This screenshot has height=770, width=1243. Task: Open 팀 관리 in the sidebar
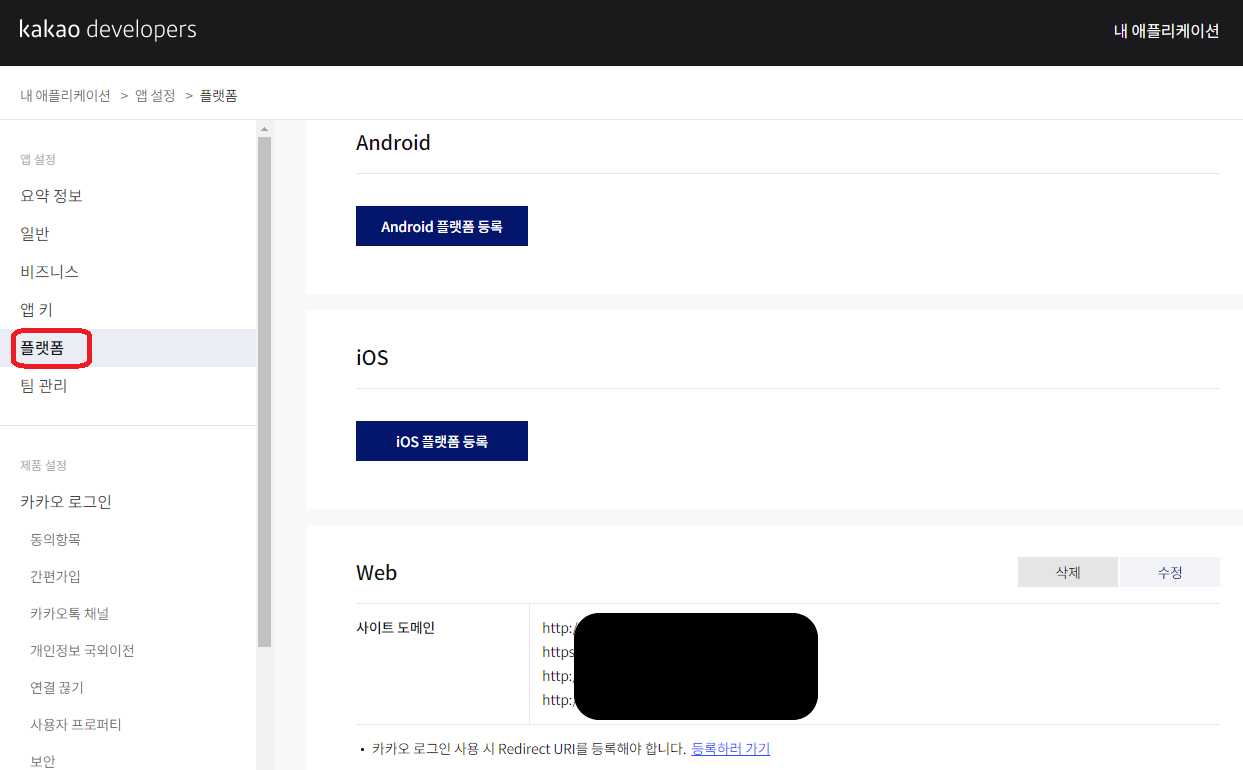coord(44,386)
